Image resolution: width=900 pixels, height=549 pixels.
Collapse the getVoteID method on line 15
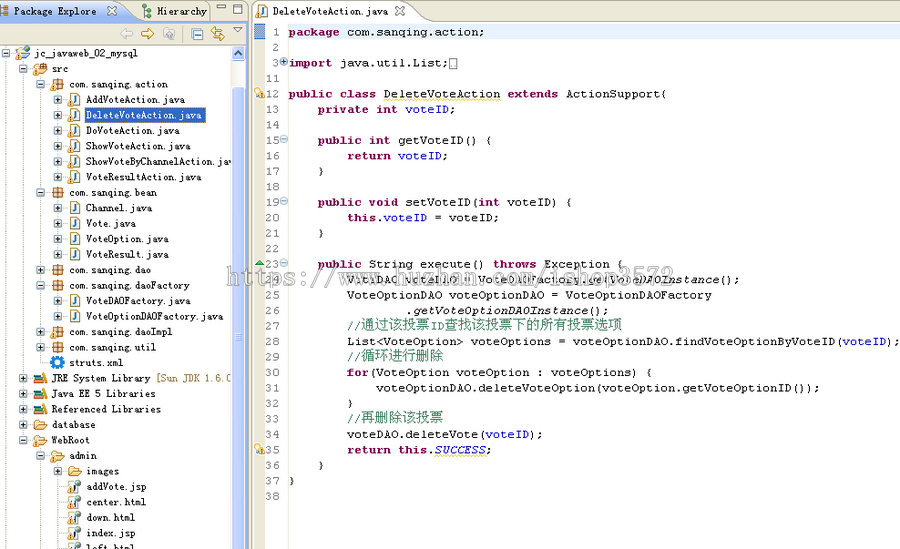coord(284,139)
